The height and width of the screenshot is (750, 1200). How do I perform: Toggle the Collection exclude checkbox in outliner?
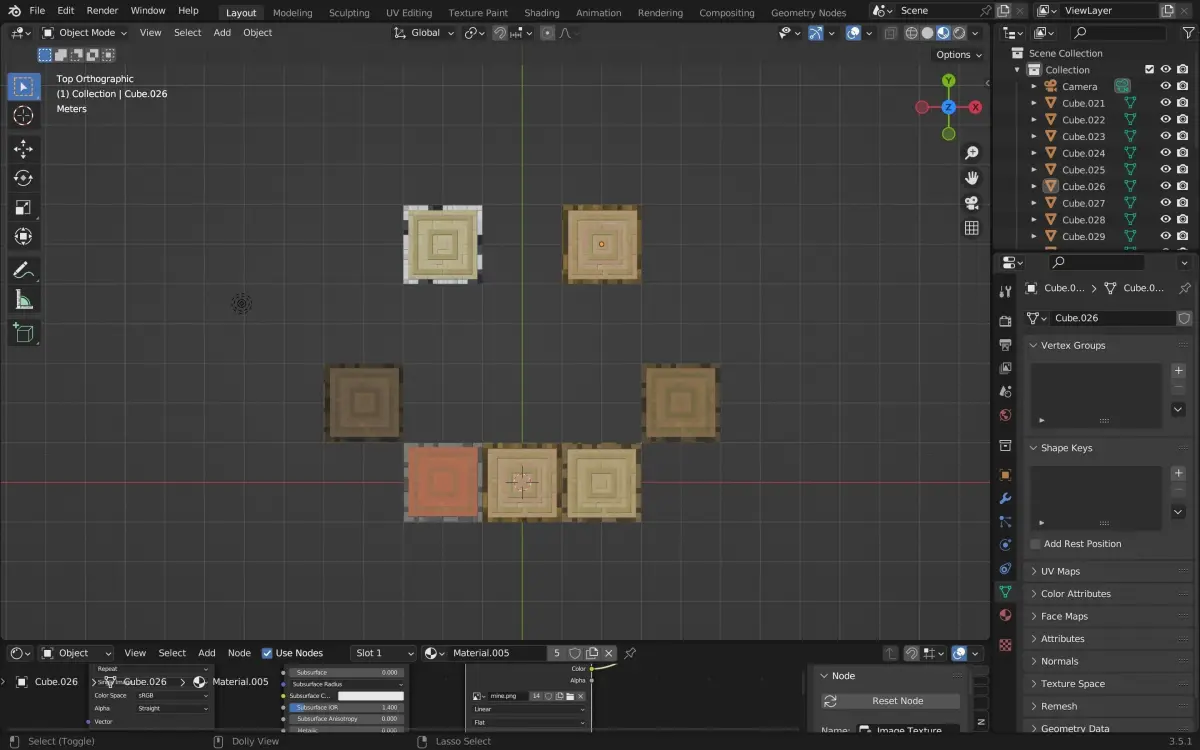[1149, 70]
